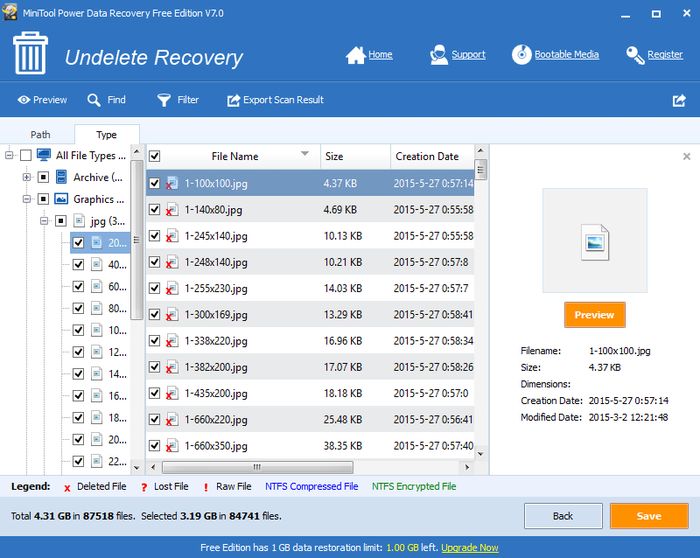Viewport: 700px width, 558px height.
Task: Click Export Scan Result
Action: click(275, 100)
